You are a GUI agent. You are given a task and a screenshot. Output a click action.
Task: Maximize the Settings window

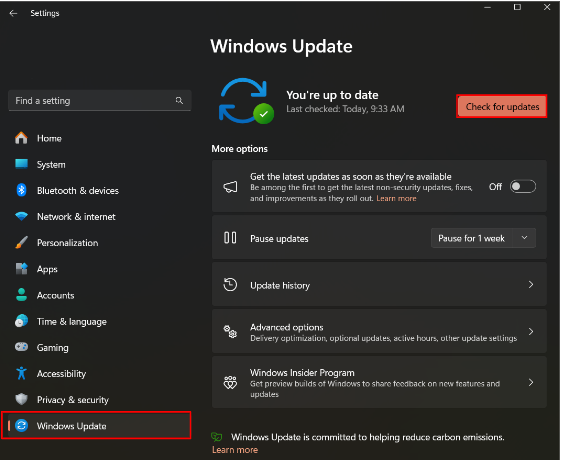517,7
